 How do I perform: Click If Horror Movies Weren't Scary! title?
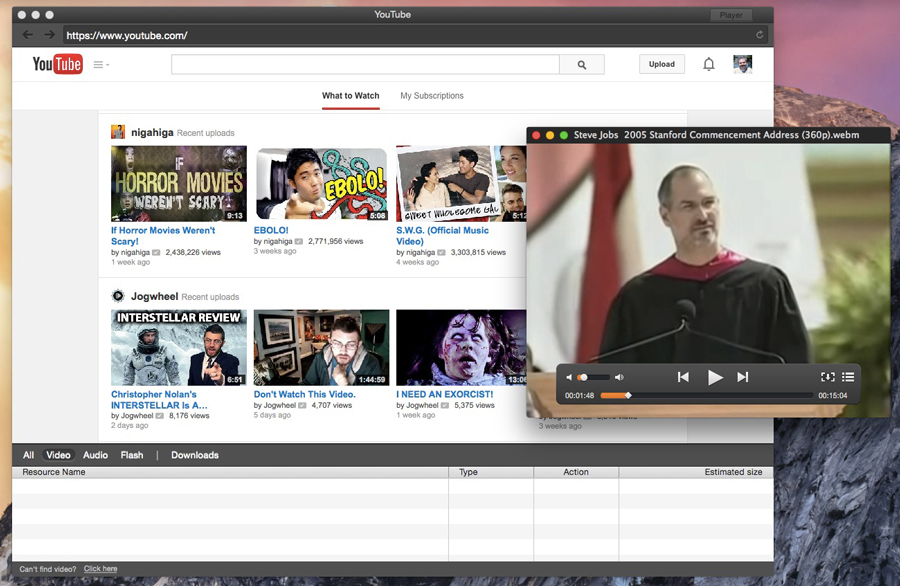click(163, 236)
